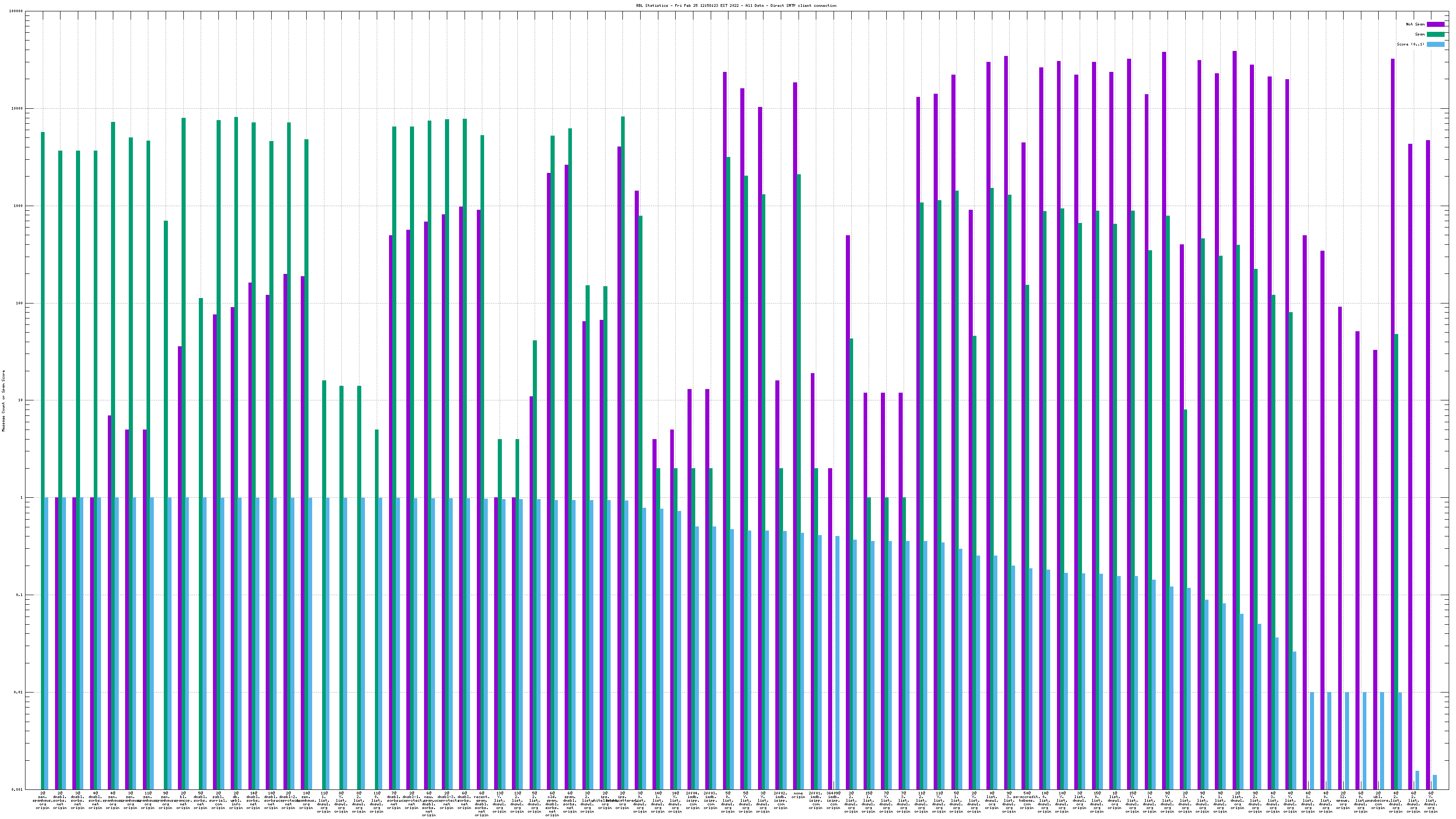Screen dimensions: 1456x819
Task: Click the 'so-accredit.habeas.com' x-axis label
Action: pyautogui.click(x=1026, y=800)
